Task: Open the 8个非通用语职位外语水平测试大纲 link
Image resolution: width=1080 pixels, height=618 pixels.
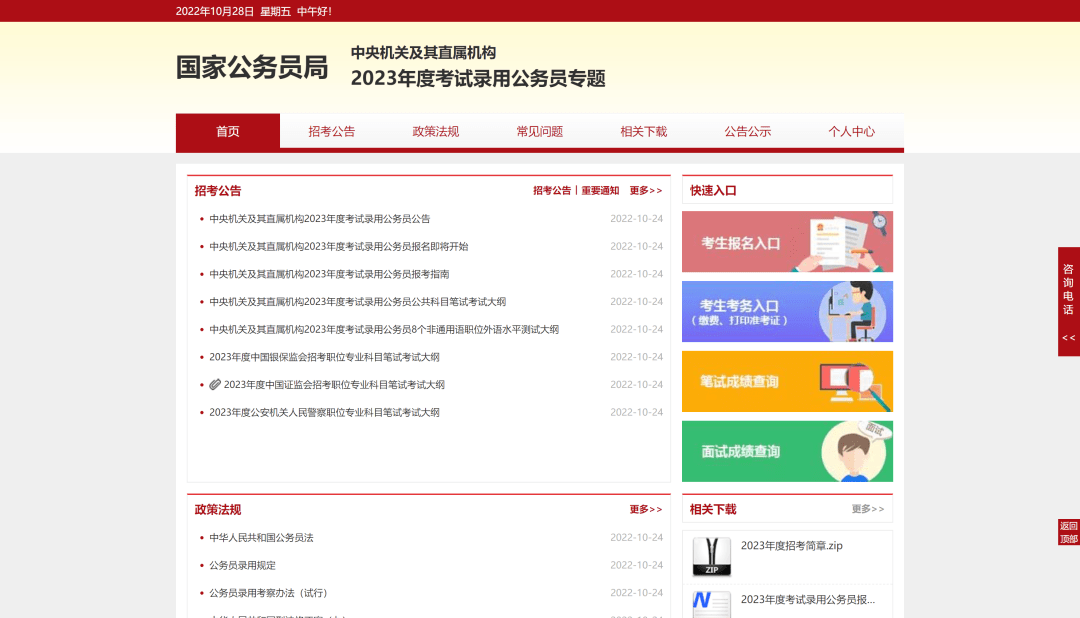Action: (384, 329)
